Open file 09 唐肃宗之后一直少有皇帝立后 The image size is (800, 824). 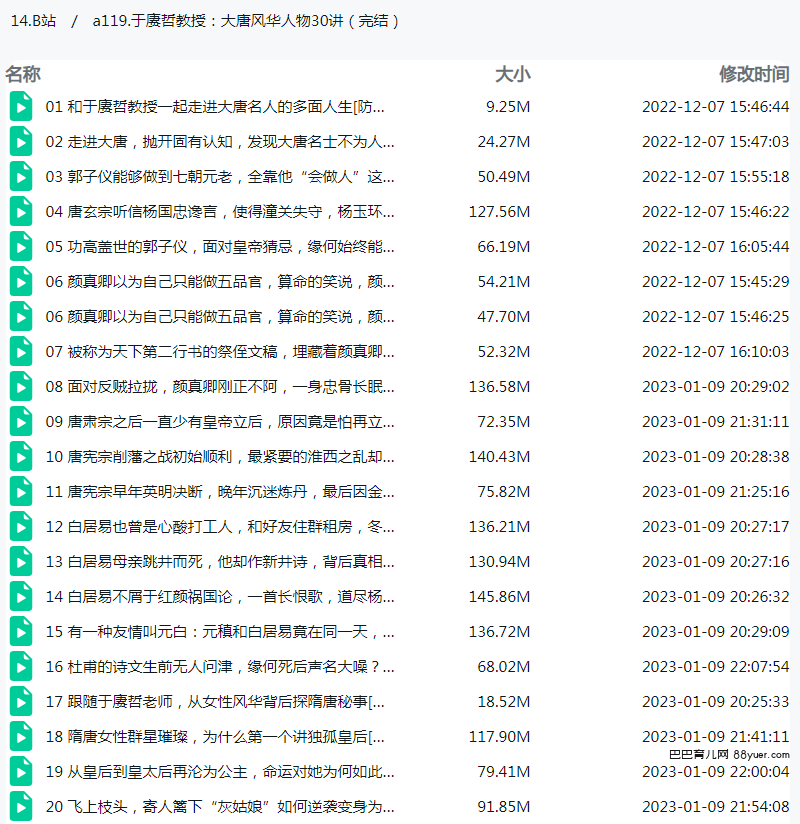click(x=220, y=421)
